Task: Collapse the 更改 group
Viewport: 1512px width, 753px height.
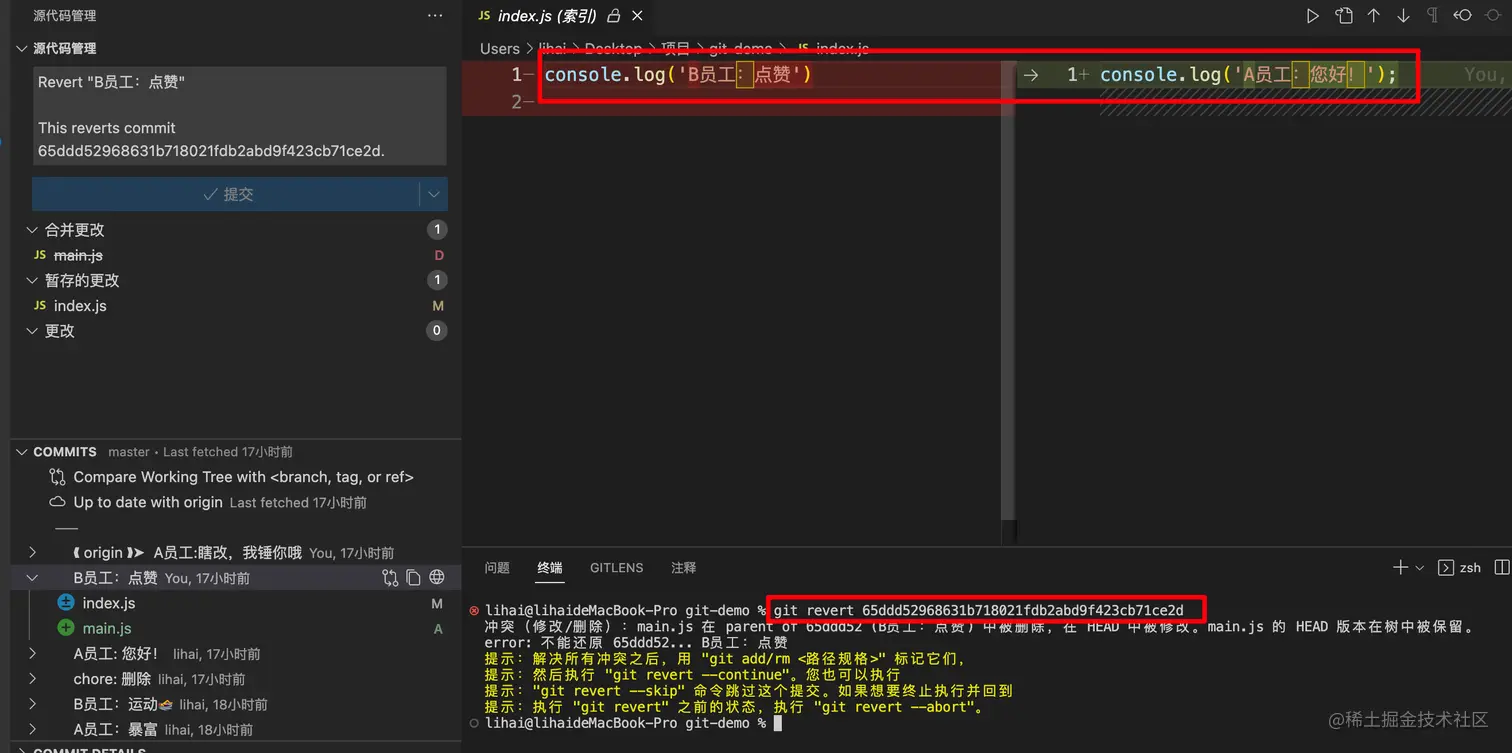Action: (32, 331)
